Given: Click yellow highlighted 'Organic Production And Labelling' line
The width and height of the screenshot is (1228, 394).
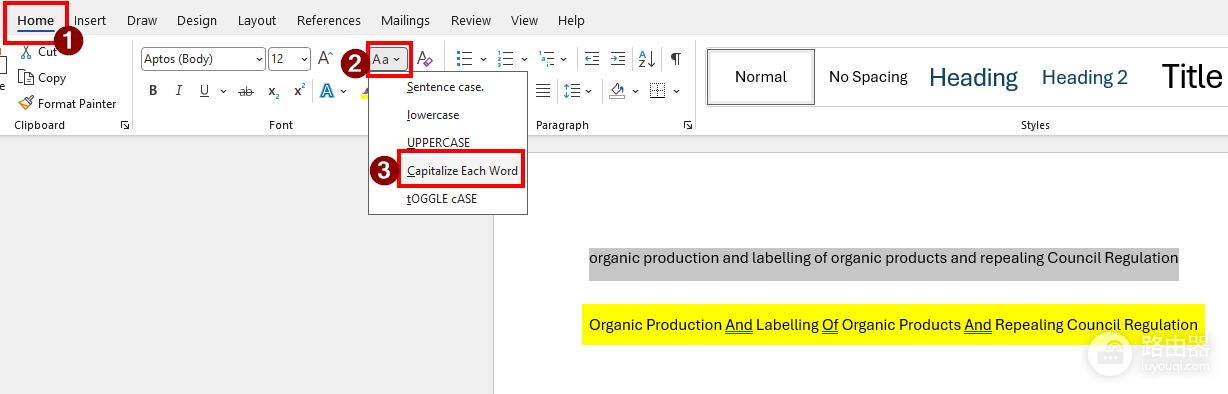Looking at the screenshot, I should pos(893,325).
